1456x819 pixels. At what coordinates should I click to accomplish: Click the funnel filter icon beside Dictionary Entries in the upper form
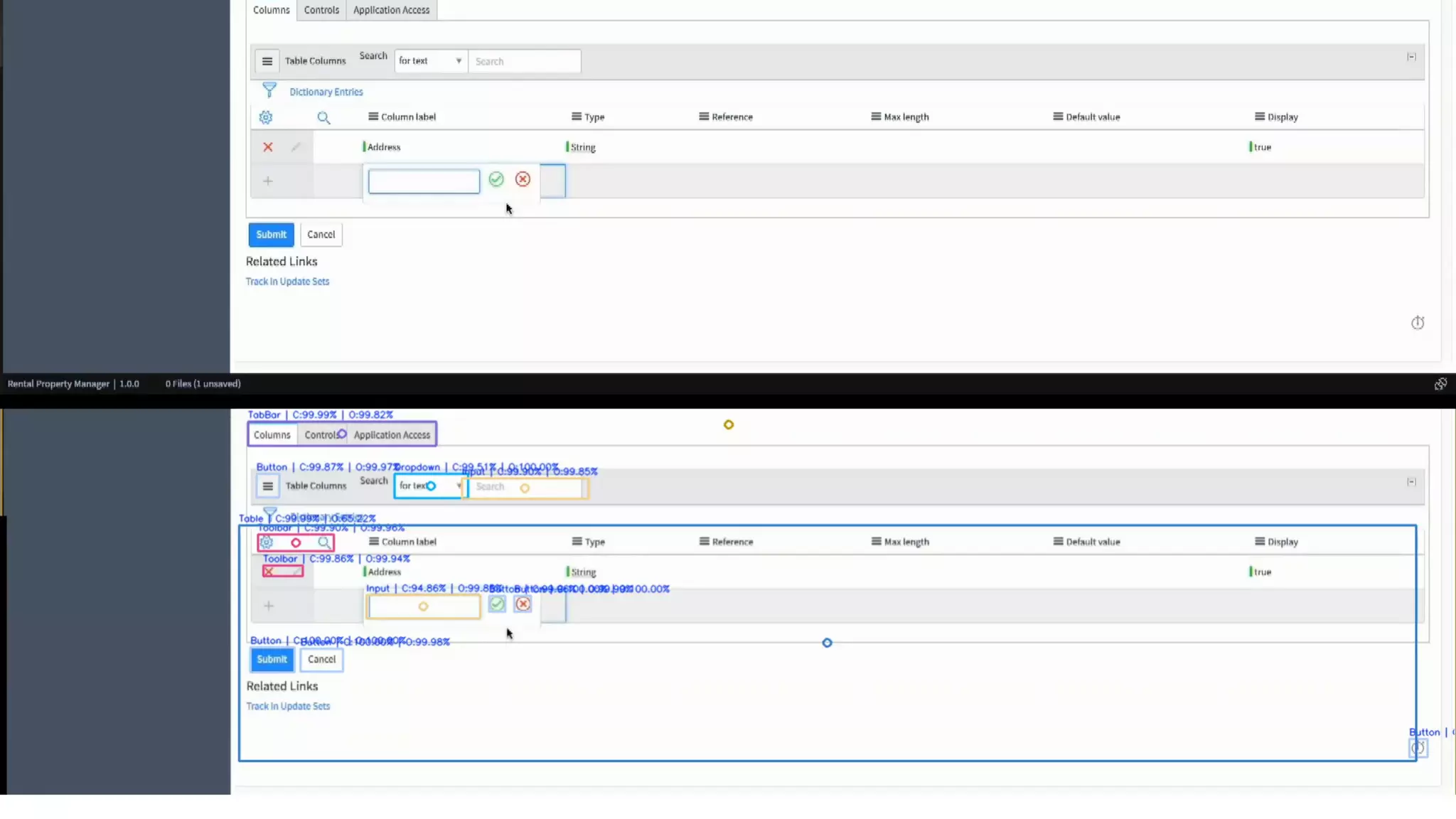point(269,90)
